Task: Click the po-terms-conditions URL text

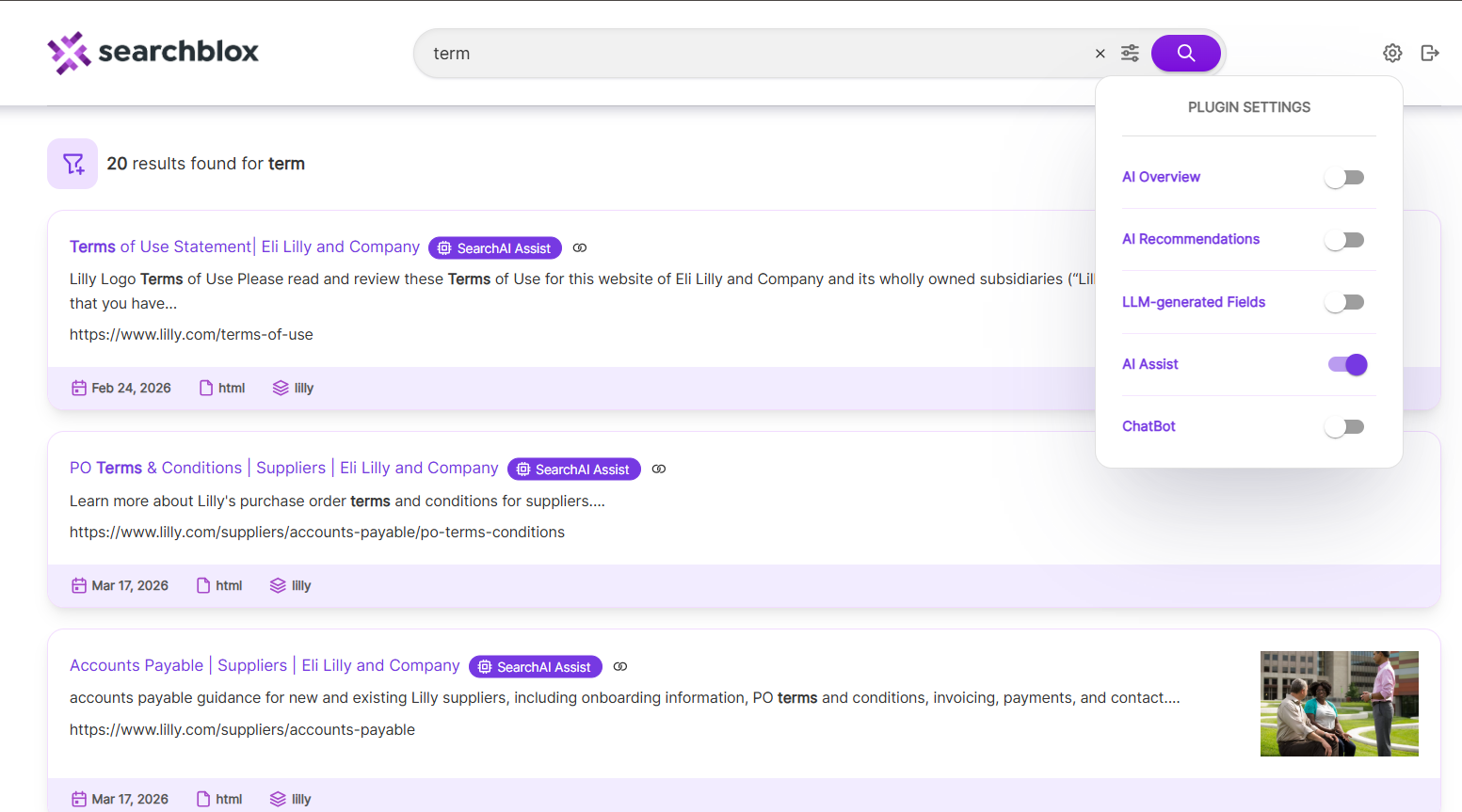Action: pos(317,532)
